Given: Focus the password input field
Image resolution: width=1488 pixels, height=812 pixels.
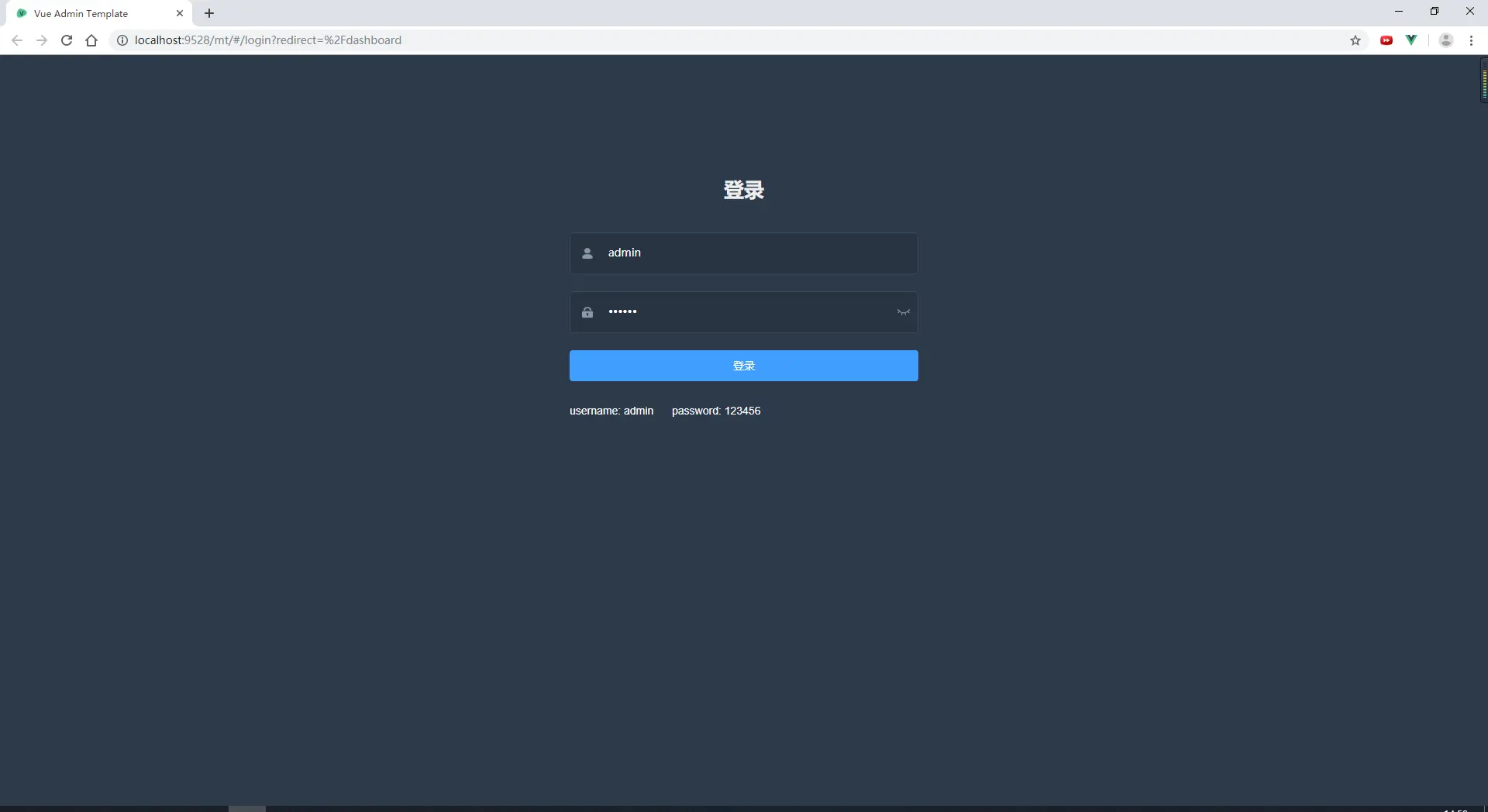Looking at the screenshot, I should point(744,312).
